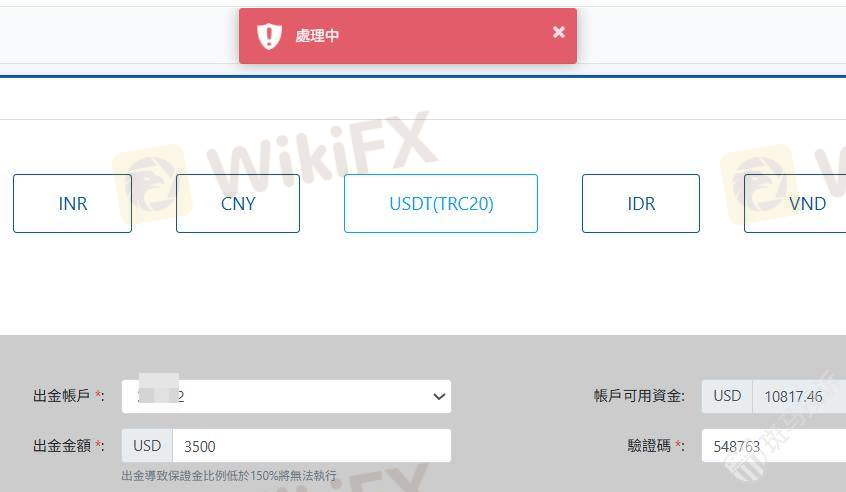Click the 驗證碼 verification code field

[774, 446]
